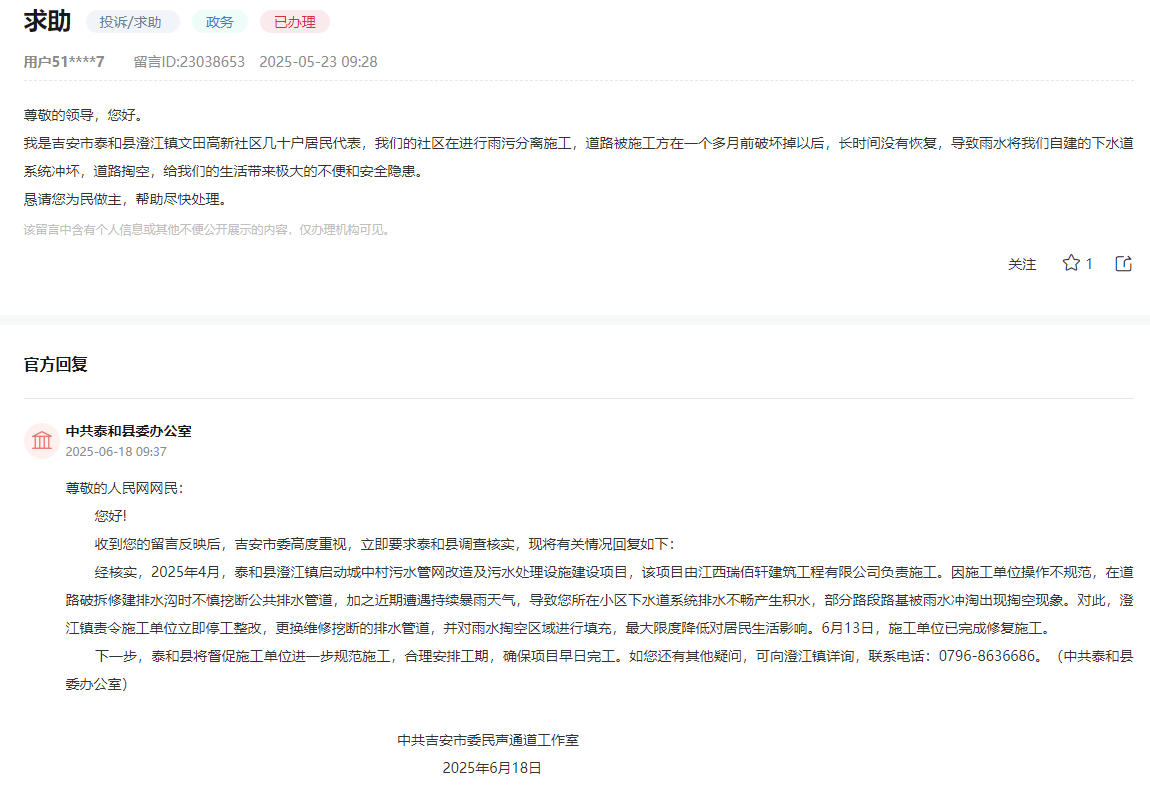Select the 政务 tag
Image resolution: width=1150 pixels, height=788 pixels.
click(219, 22)
